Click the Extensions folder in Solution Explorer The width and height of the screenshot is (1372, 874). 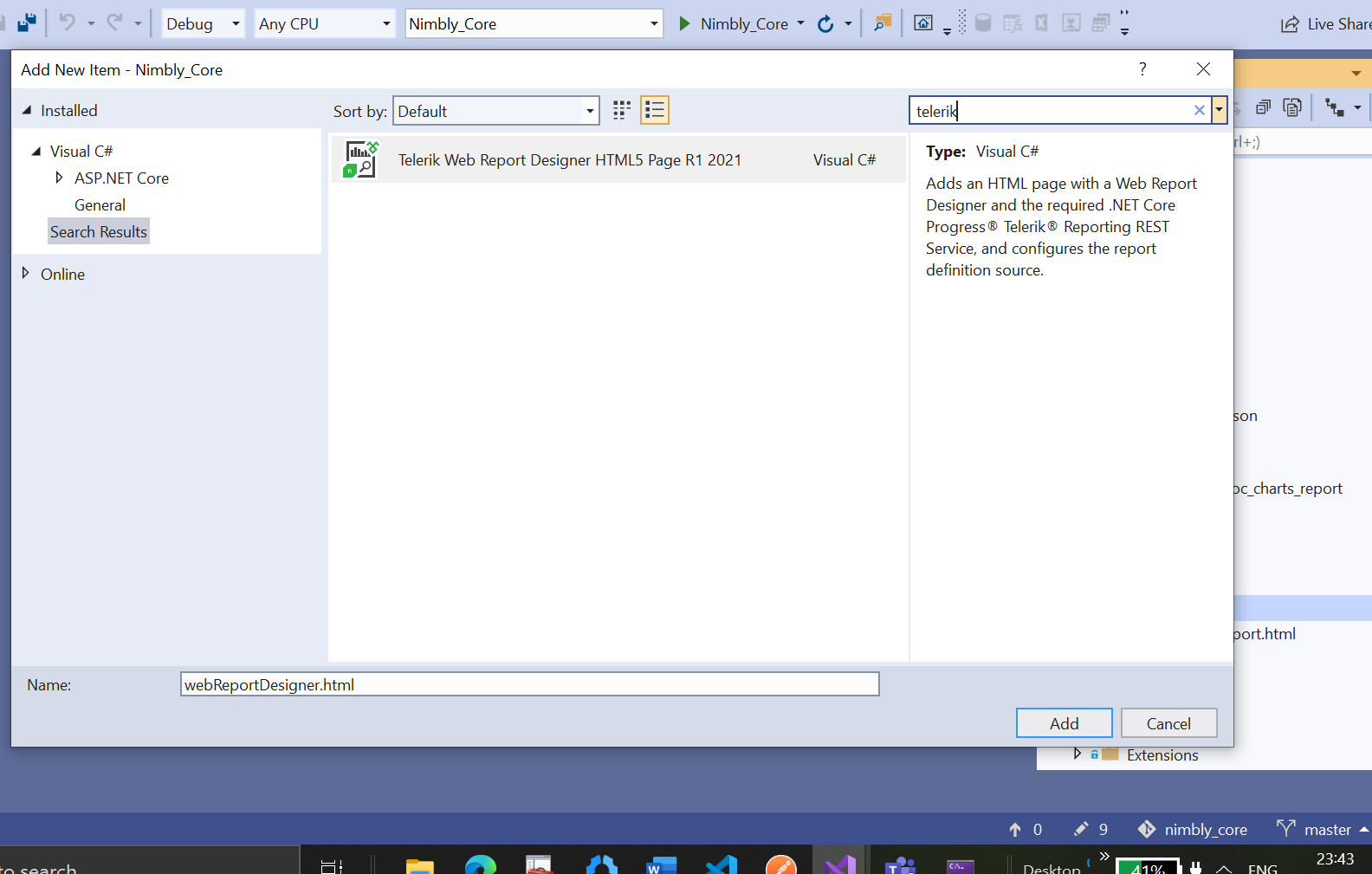(x=1162, y=755)
